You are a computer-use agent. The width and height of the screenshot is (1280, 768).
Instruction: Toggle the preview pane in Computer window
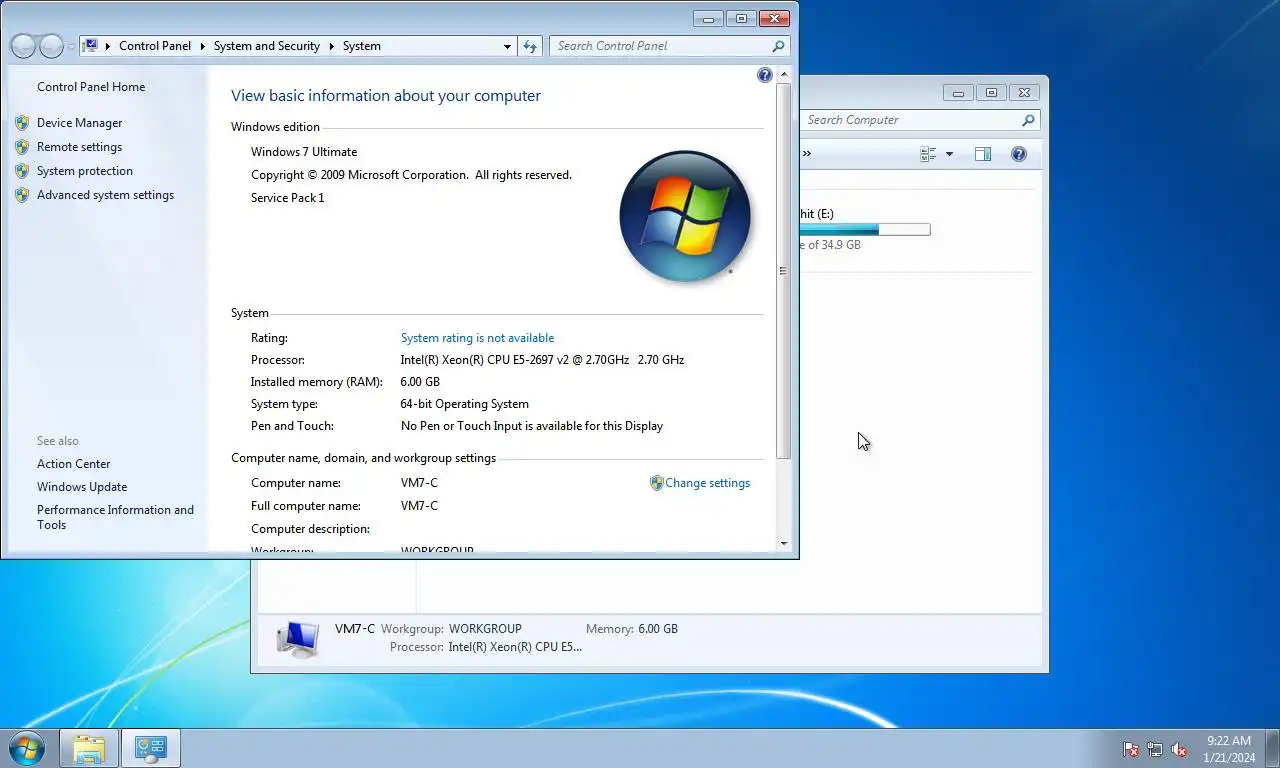(x=983, y=154)
